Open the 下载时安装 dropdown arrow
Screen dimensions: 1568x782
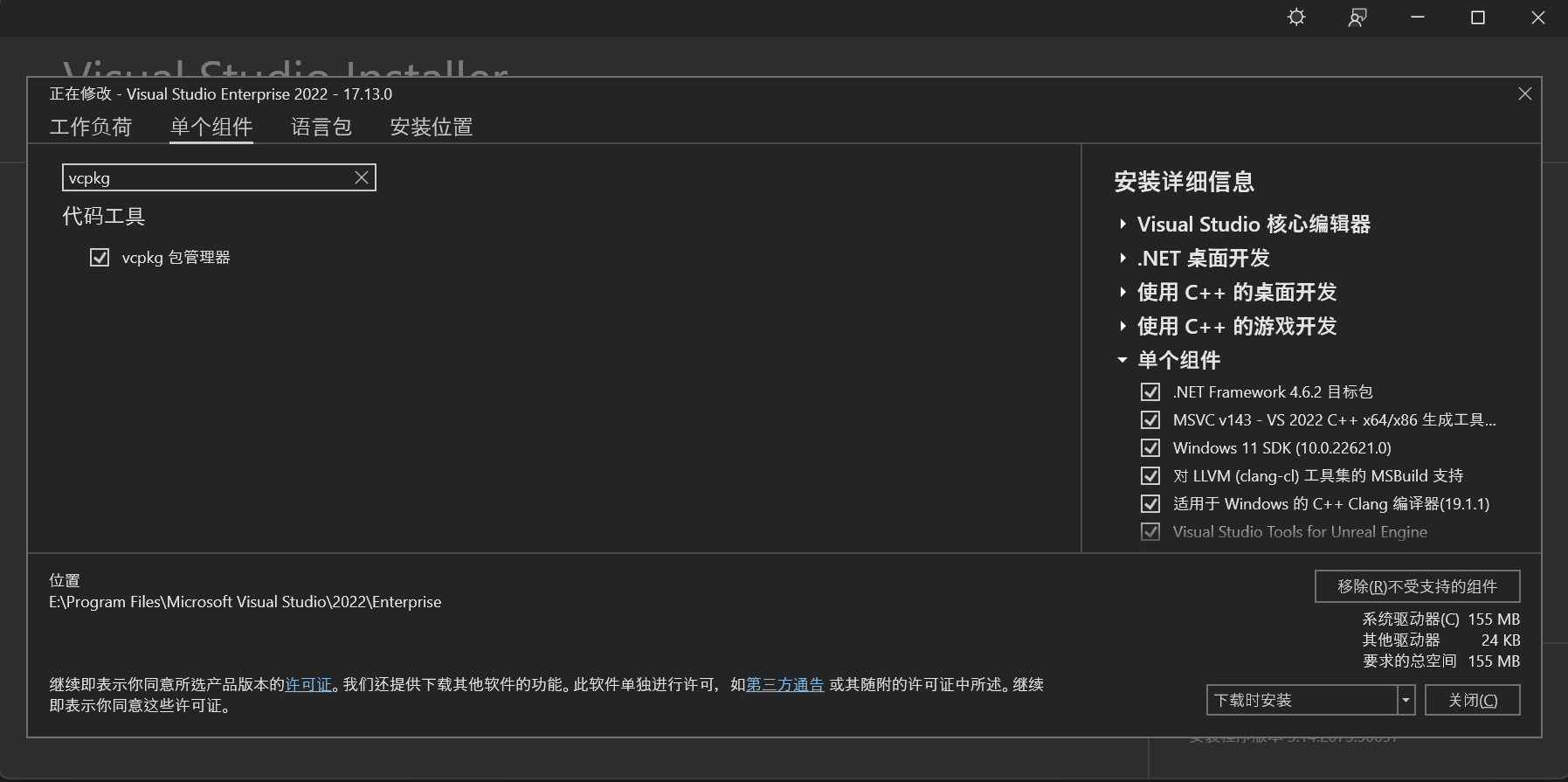[x=1406, y=700]
